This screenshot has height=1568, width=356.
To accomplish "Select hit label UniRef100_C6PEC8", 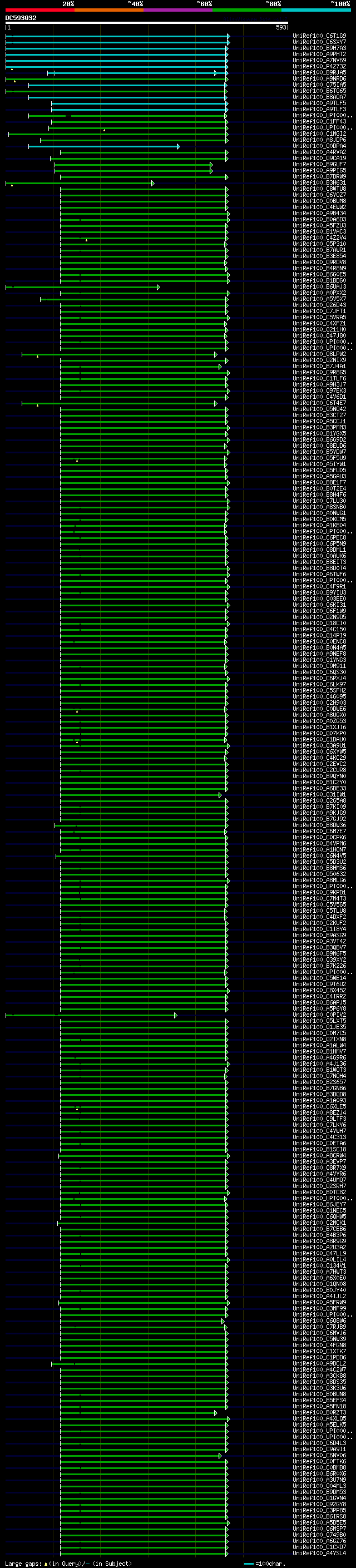I will (x=319, y=538).
